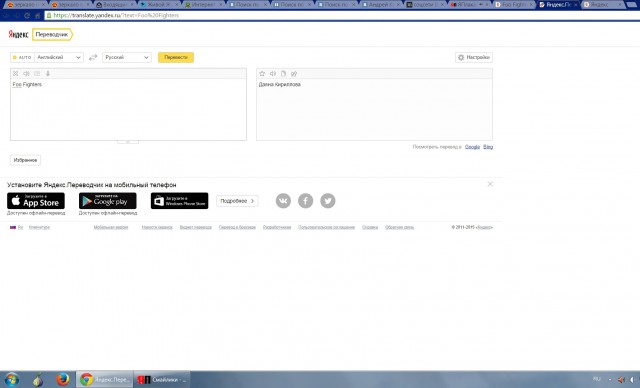Copy the translated text to the clipboard
This screenshot has width=640, height=388.
coord(283,73)
